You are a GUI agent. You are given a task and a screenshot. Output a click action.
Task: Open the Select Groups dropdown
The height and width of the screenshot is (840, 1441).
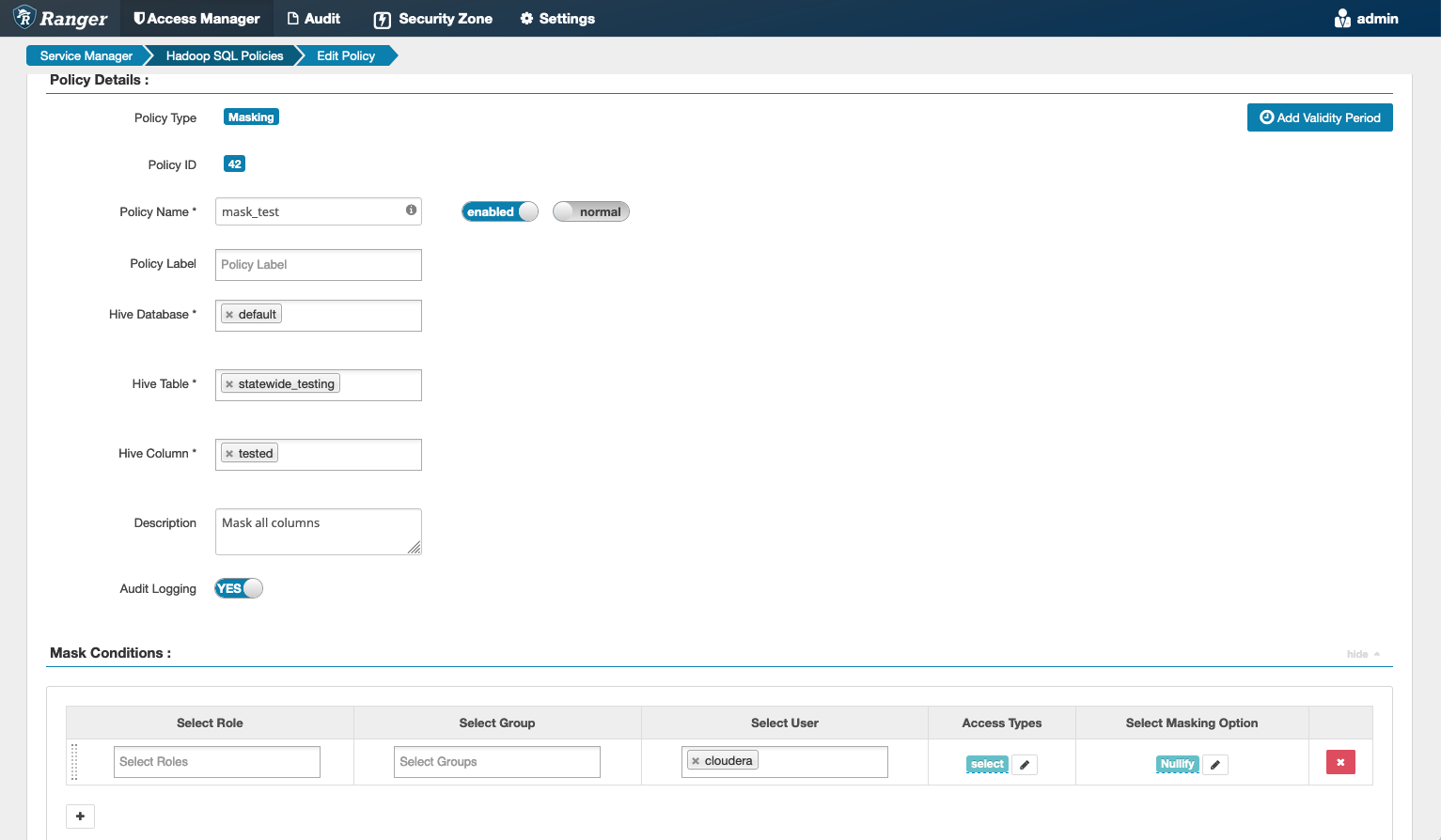496,761
